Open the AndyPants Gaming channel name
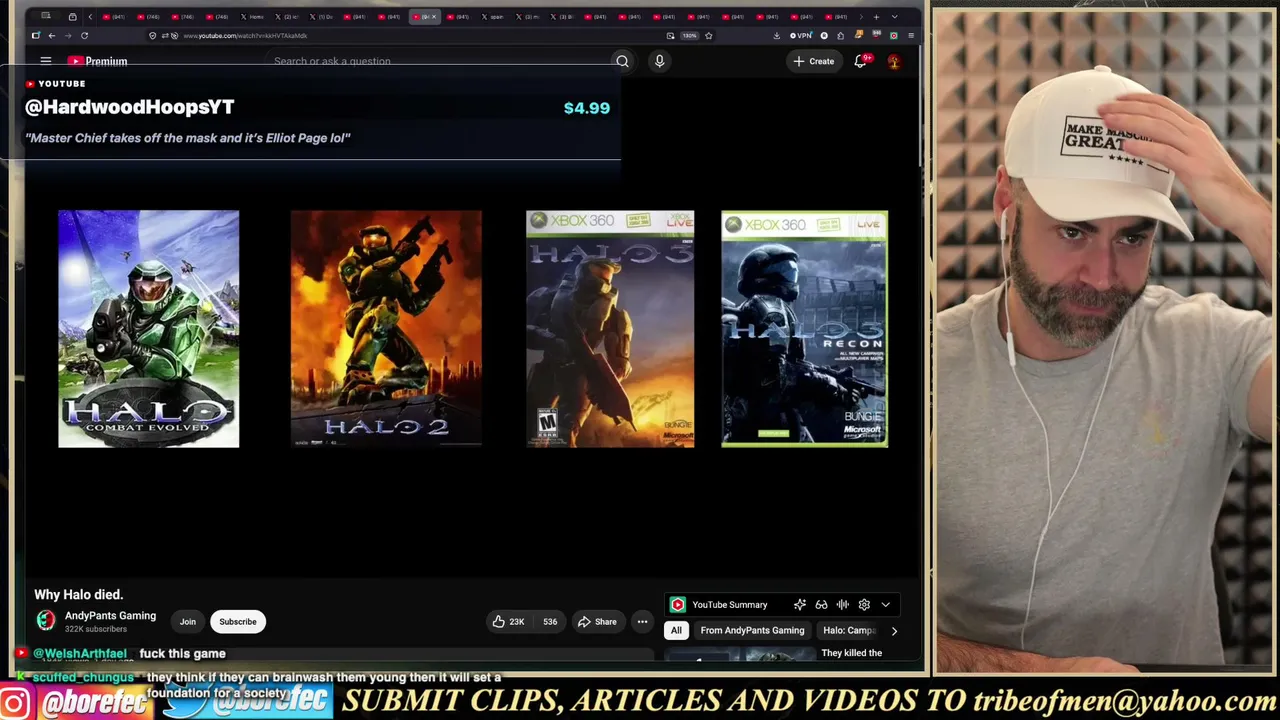 tap(110, 616)
